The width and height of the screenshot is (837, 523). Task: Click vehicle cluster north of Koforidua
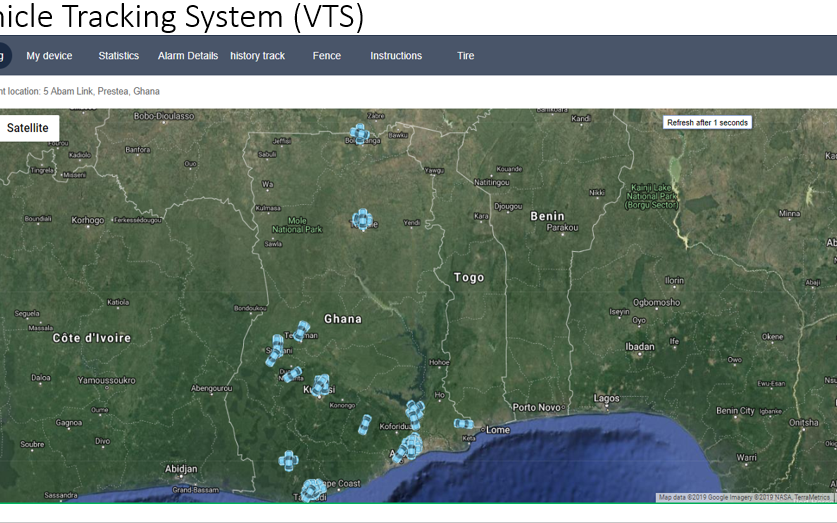click(x=414, y=414)
